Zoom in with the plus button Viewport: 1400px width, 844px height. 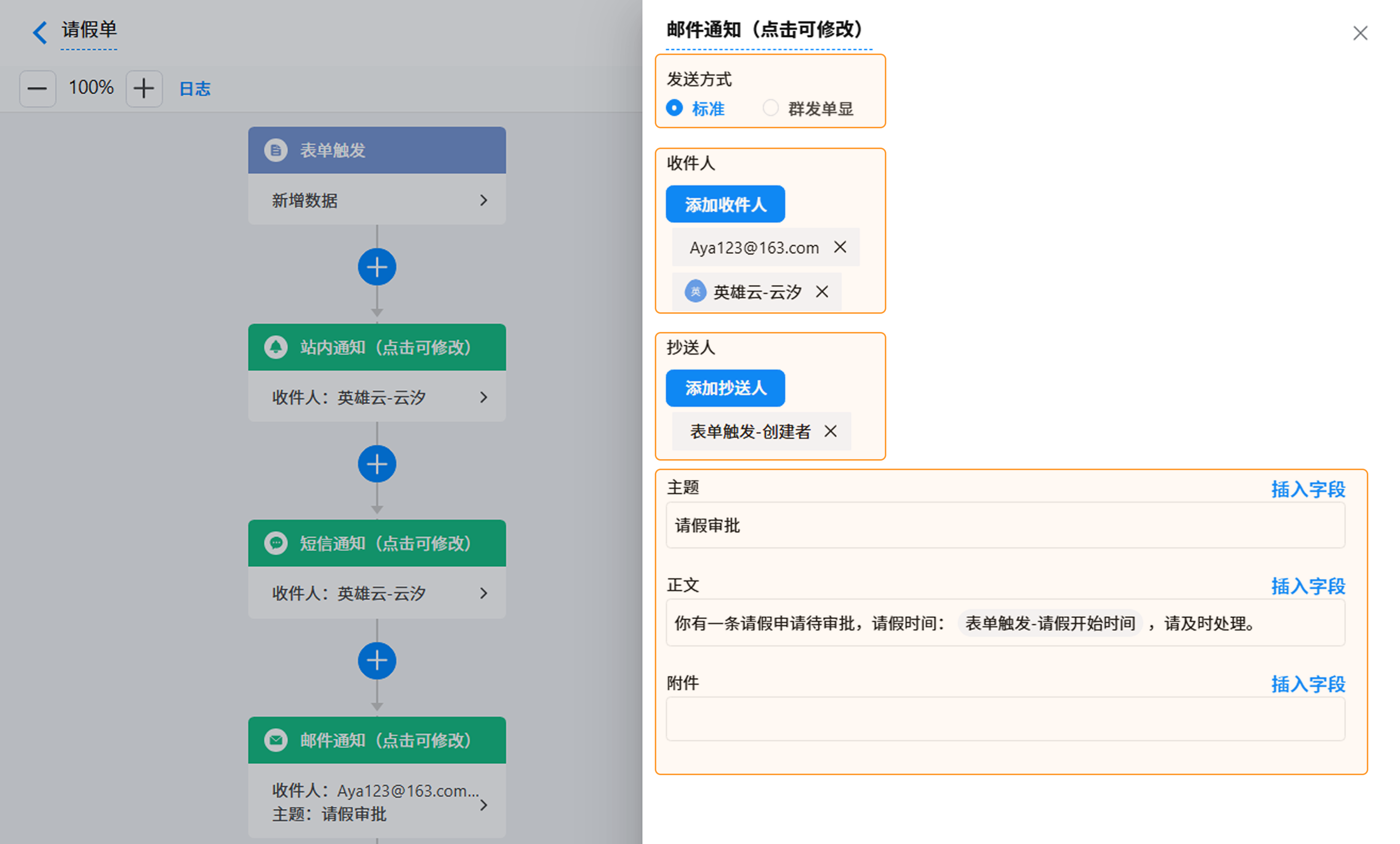point(144,89)
